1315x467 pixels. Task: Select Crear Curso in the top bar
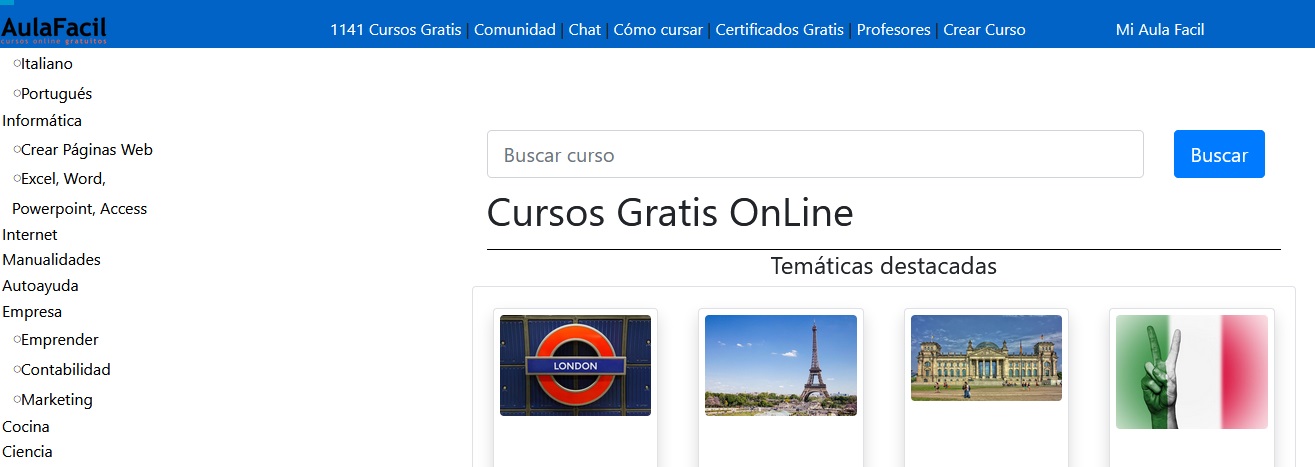click(x=985, y=30)
